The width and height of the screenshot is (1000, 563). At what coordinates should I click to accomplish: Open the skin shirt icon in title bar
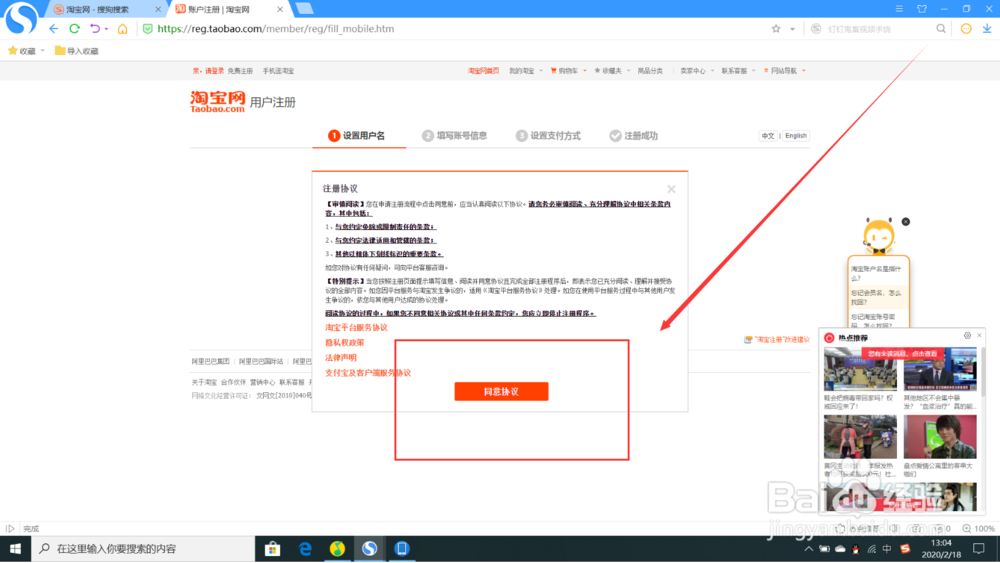point(922,9)
